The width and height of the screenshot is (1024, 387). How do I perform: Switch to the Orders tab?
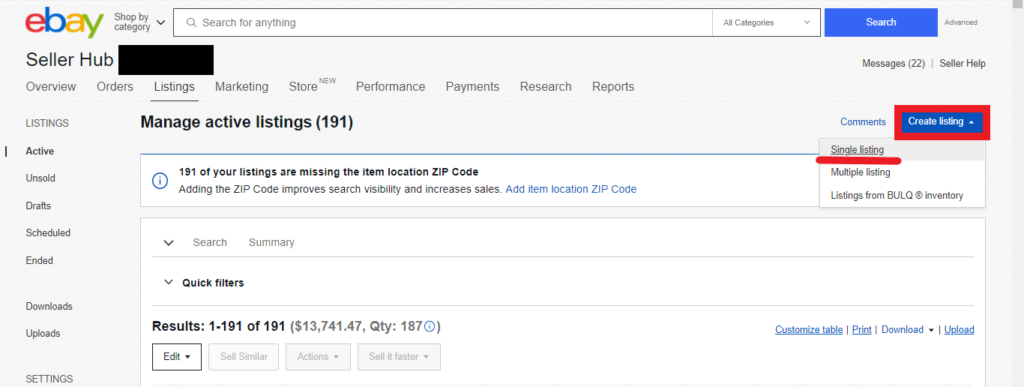115,87
